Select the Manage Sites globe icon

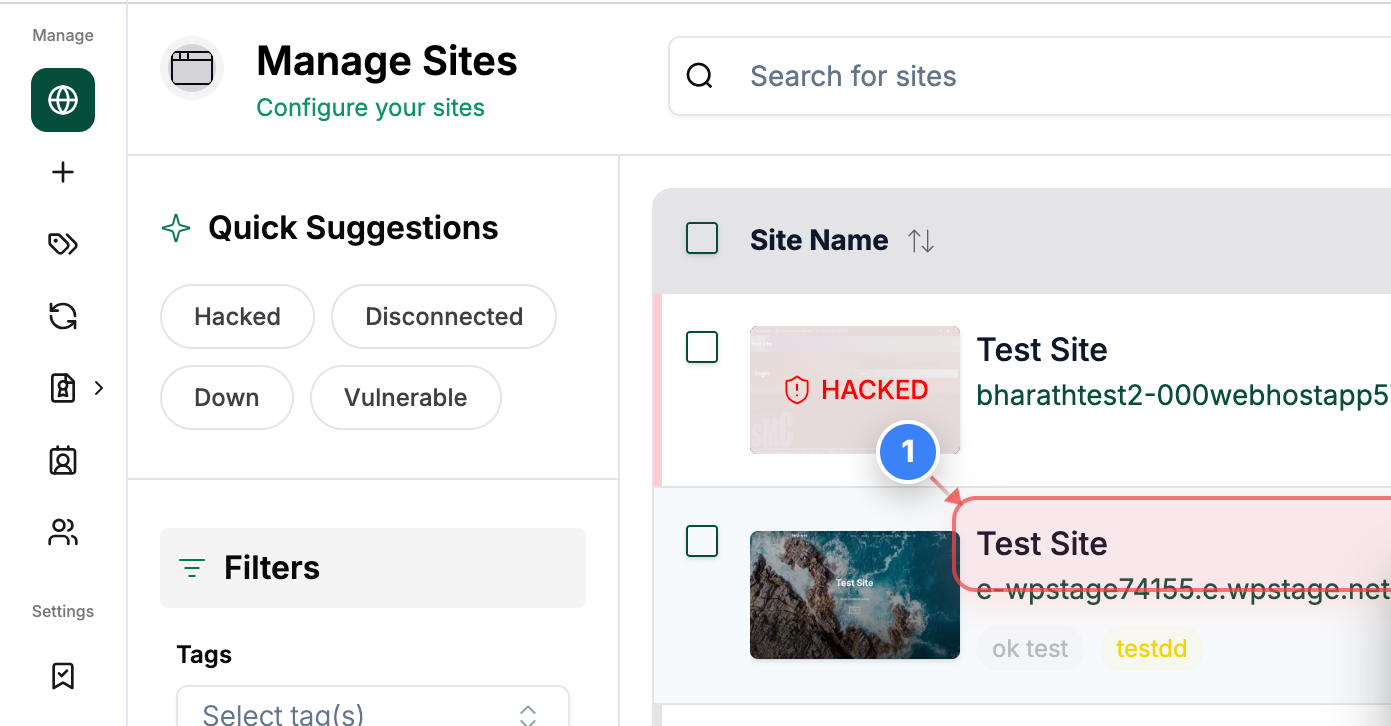click(62, 100)
